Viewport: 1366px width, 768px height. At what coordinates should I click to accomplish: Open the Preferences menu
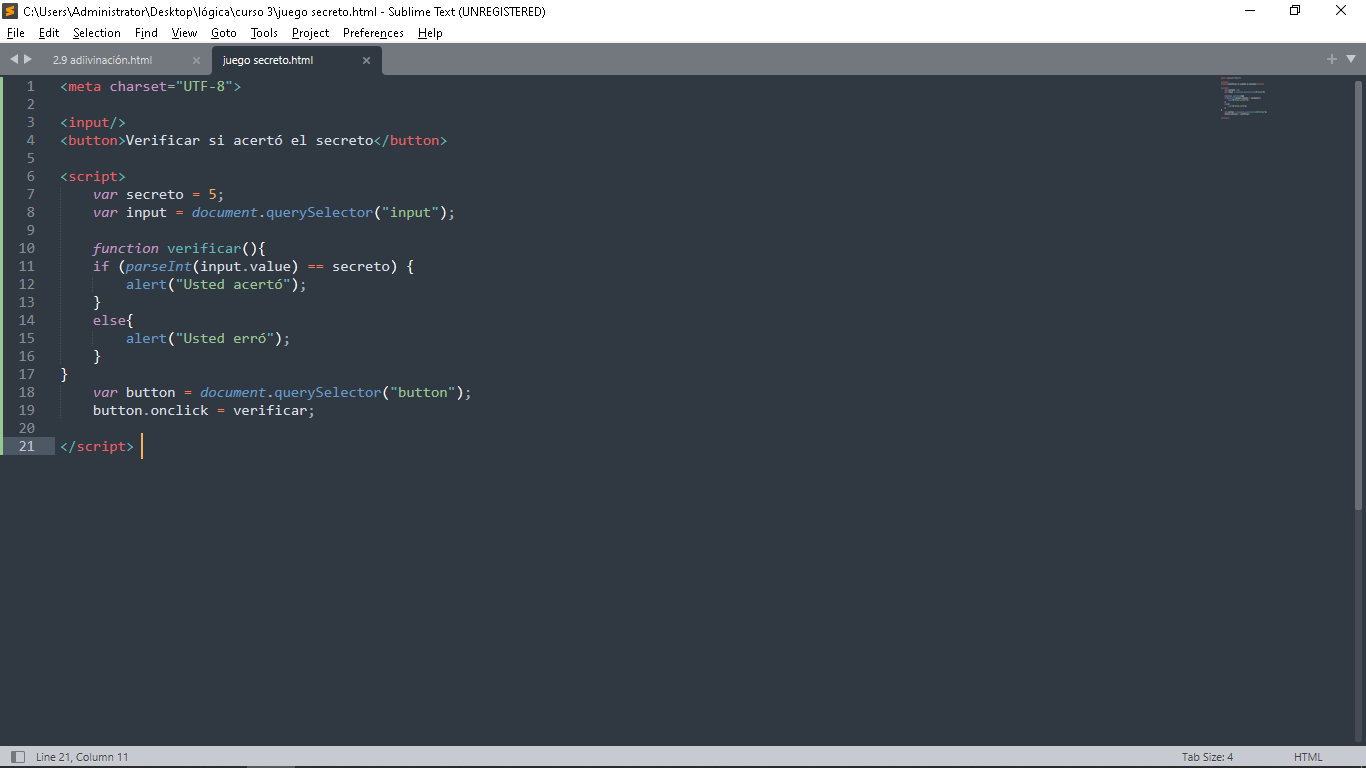[373, 33]
